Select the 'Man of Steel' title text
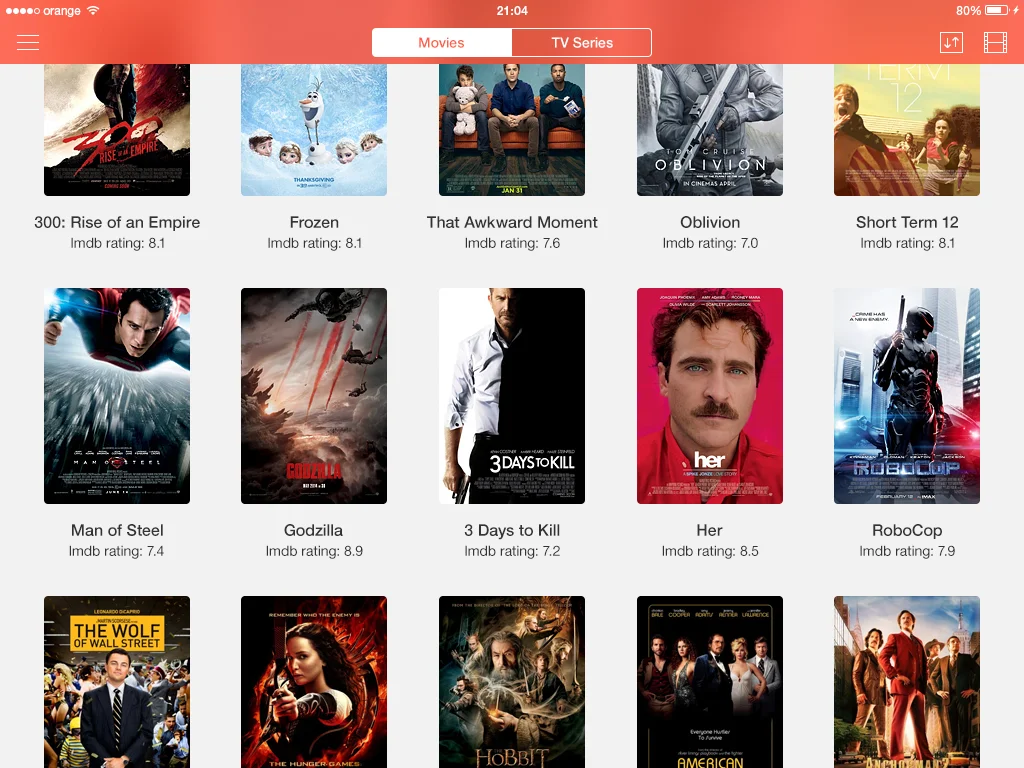Screen dimensions: 1024x768 (117, 530)
